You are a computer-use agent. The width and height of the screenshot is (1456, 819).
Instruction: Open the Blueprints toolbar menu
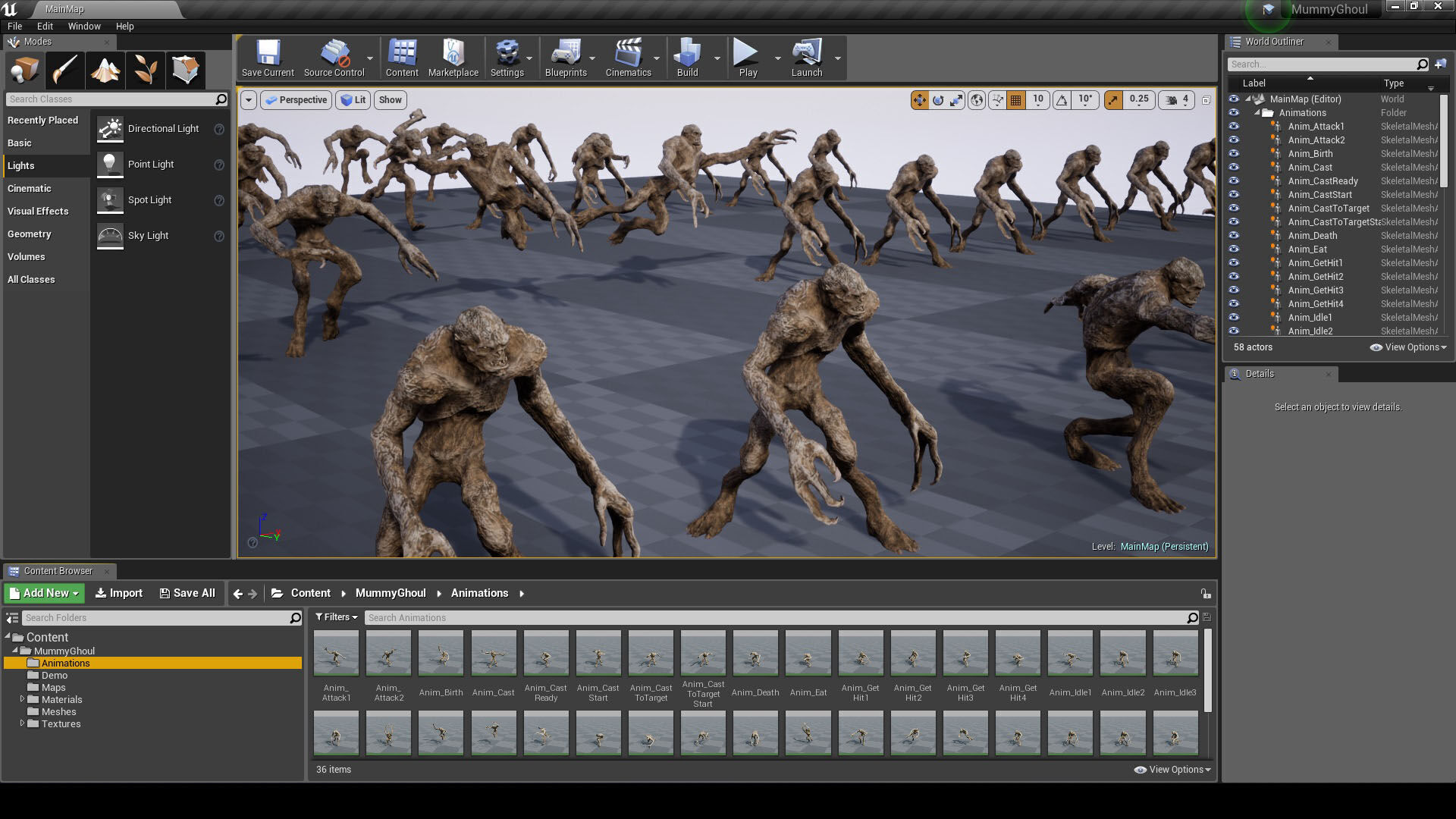point(566,58)
